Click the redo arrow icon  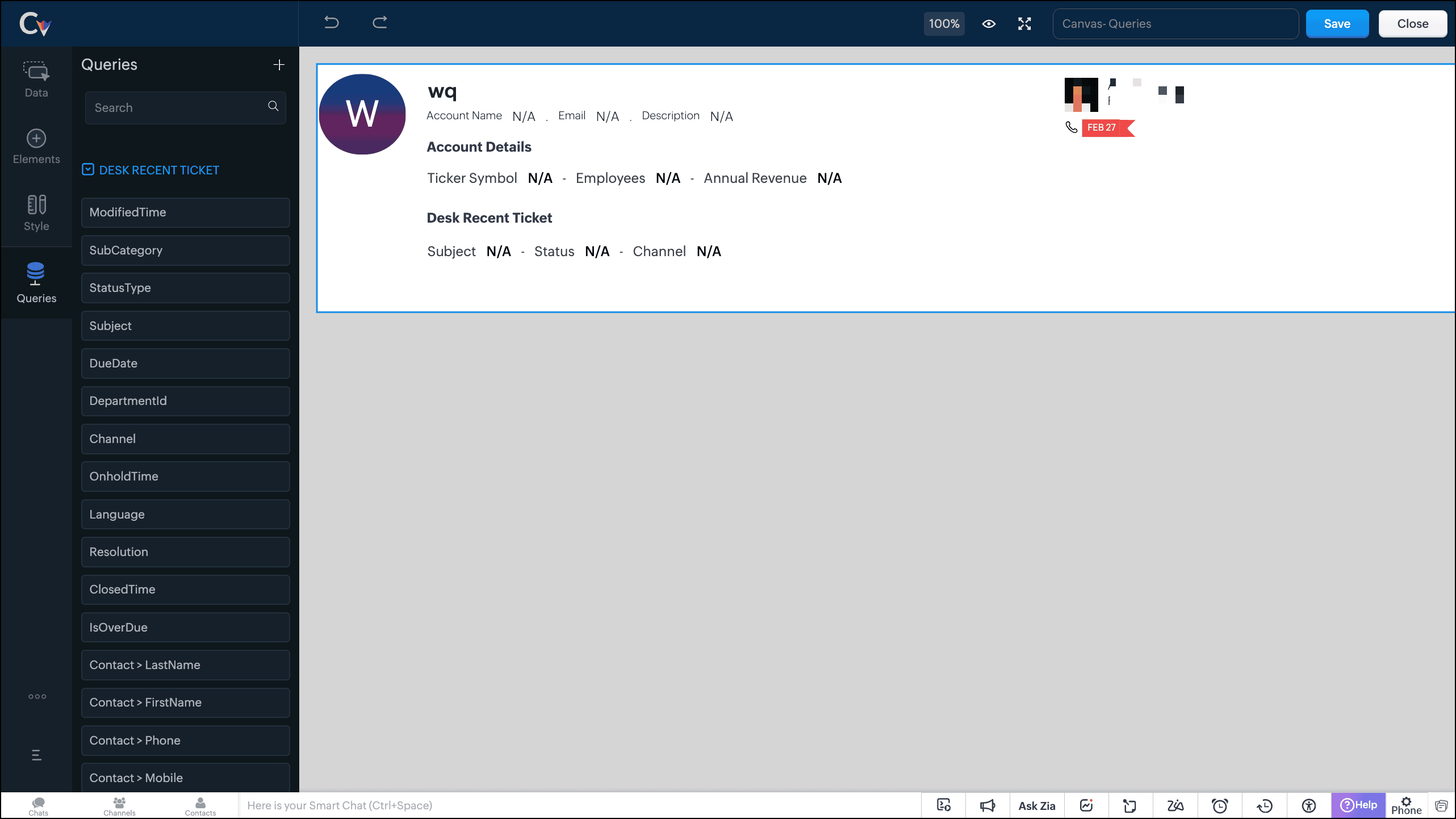[379, 23]
